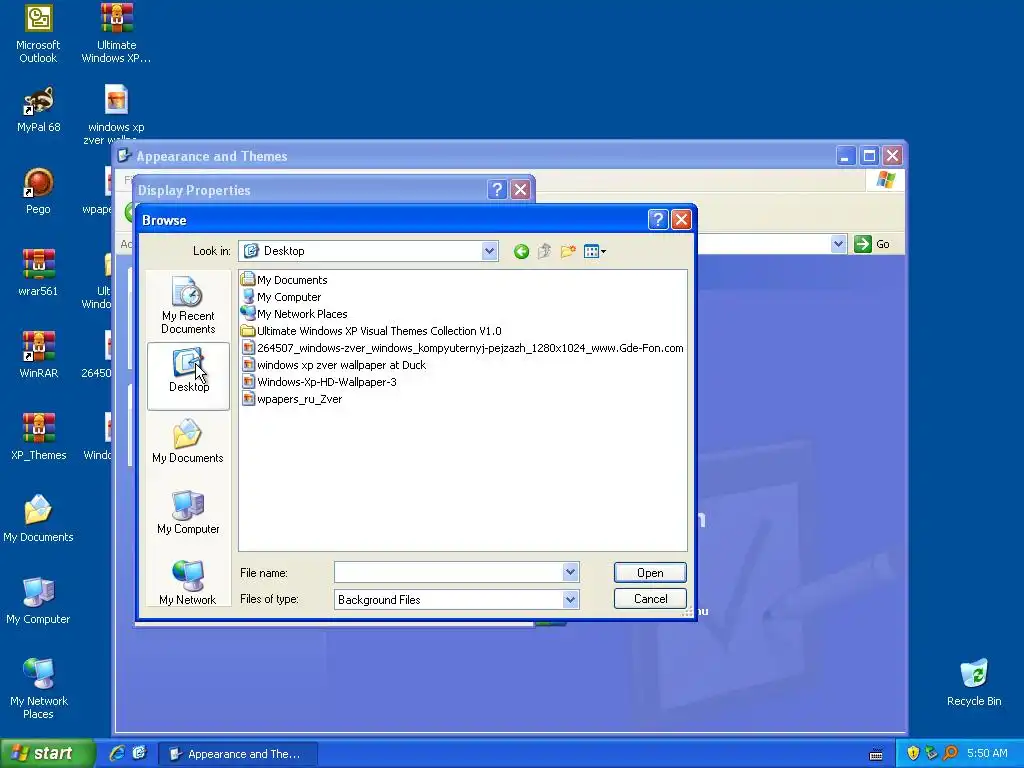Create a new folder with the toolbar icon
This screenshot has width=1024, height=768.
point(568,251)
